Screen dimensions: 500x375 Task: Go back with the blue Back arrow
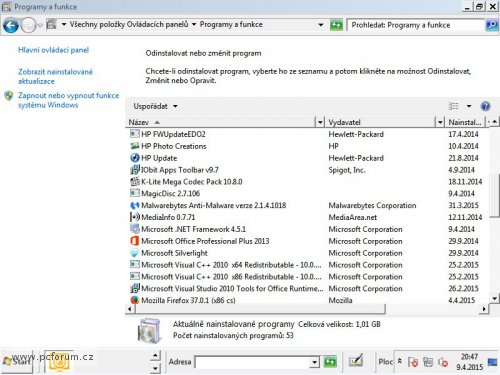[x=11, y=25]
